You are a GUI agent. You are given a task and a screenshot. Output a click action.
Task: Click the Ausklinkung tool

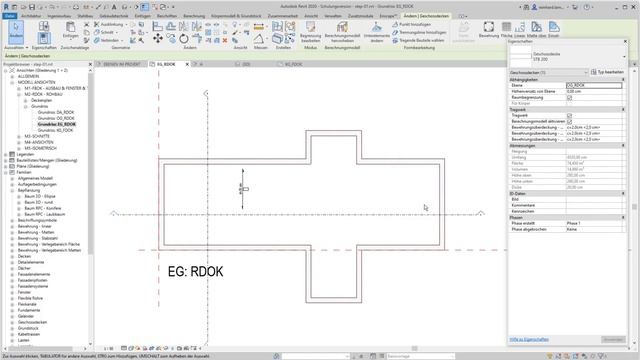click(x=109, y=24)
